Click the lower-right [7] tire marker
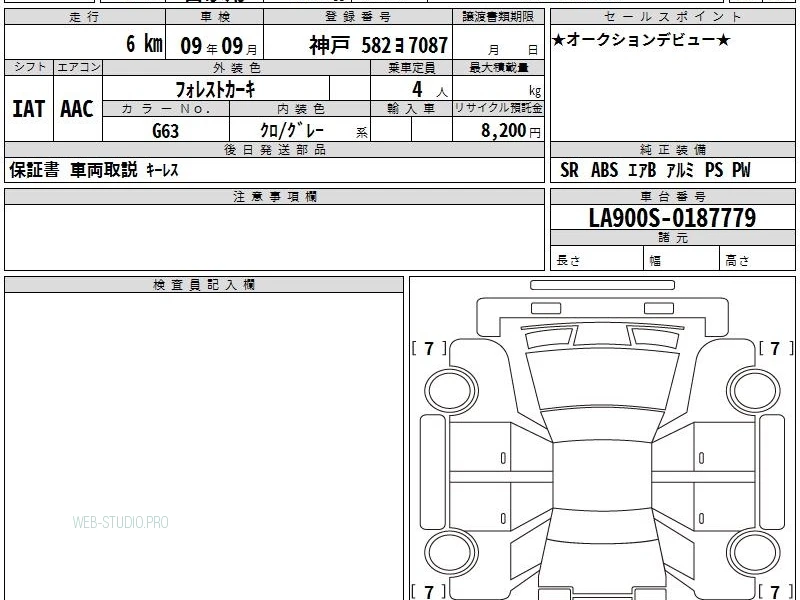 pyautogui.click(x=776, y=592)
